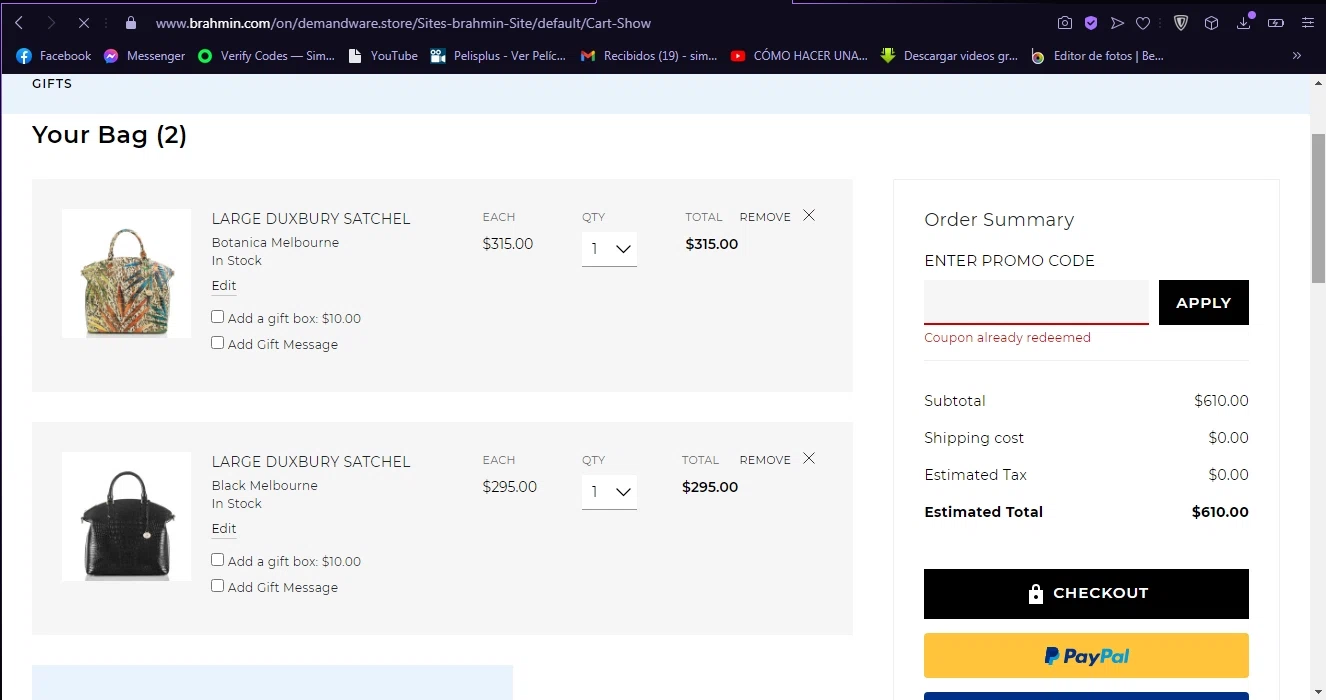Open the Editor de fotos bookmark

pyautogui.click(x=1097, y=56)
